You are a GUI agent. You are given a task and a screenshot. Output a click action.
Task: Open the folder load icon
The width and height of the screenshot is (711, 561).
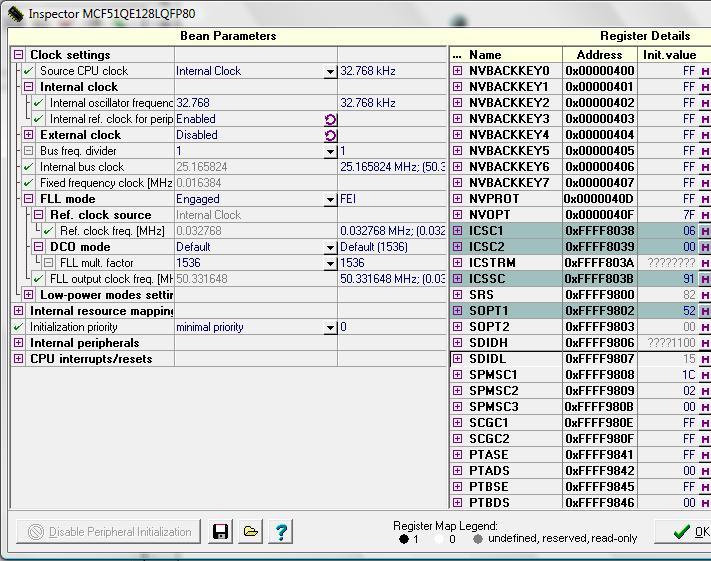point(250,532)
